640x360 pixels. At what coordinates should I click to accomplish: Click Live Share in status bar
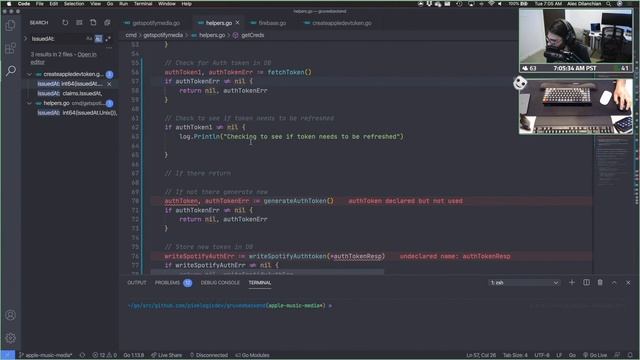click(x=167, y=355)
